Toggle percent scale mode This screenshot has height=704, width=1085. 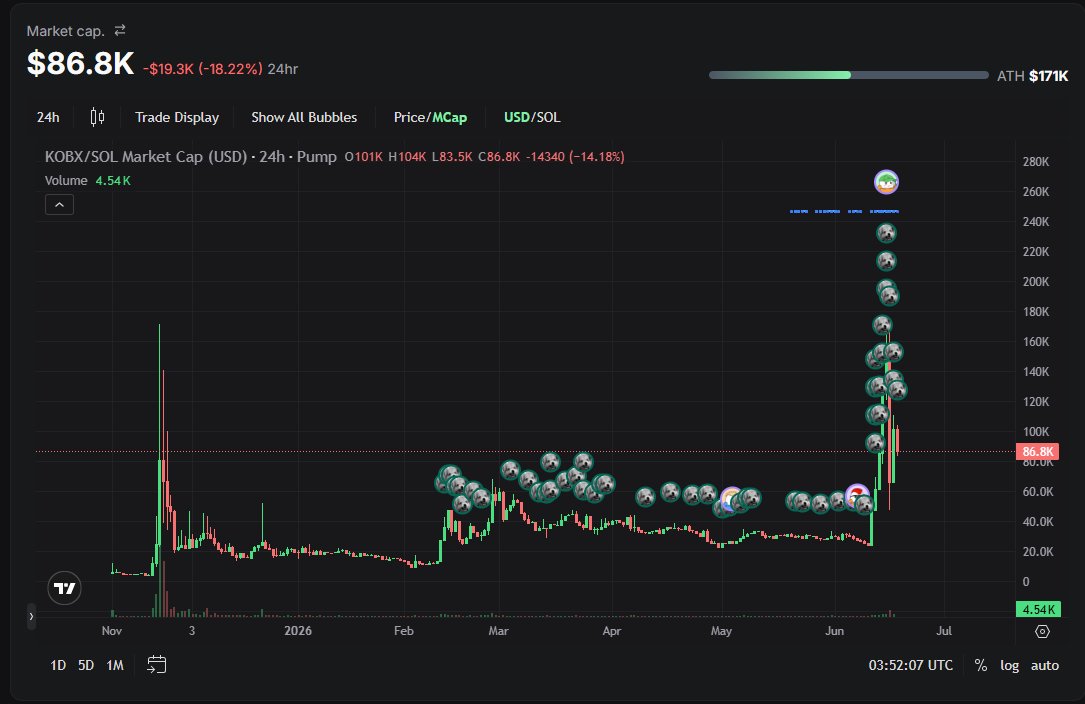pyautogui.click(x=981, y=665)
